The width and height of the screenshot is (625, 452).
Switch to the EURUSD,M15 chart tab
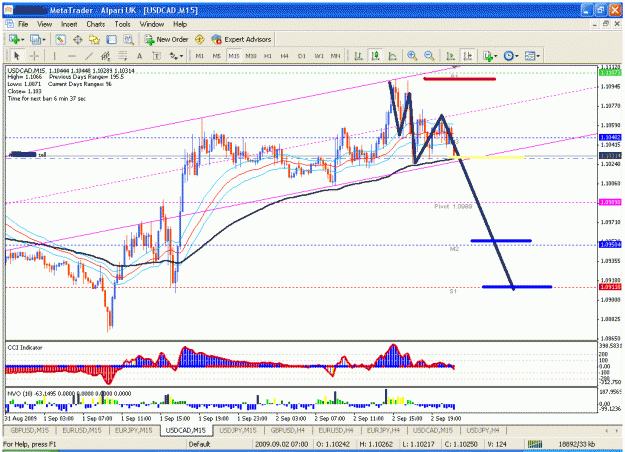coord(82,430)
